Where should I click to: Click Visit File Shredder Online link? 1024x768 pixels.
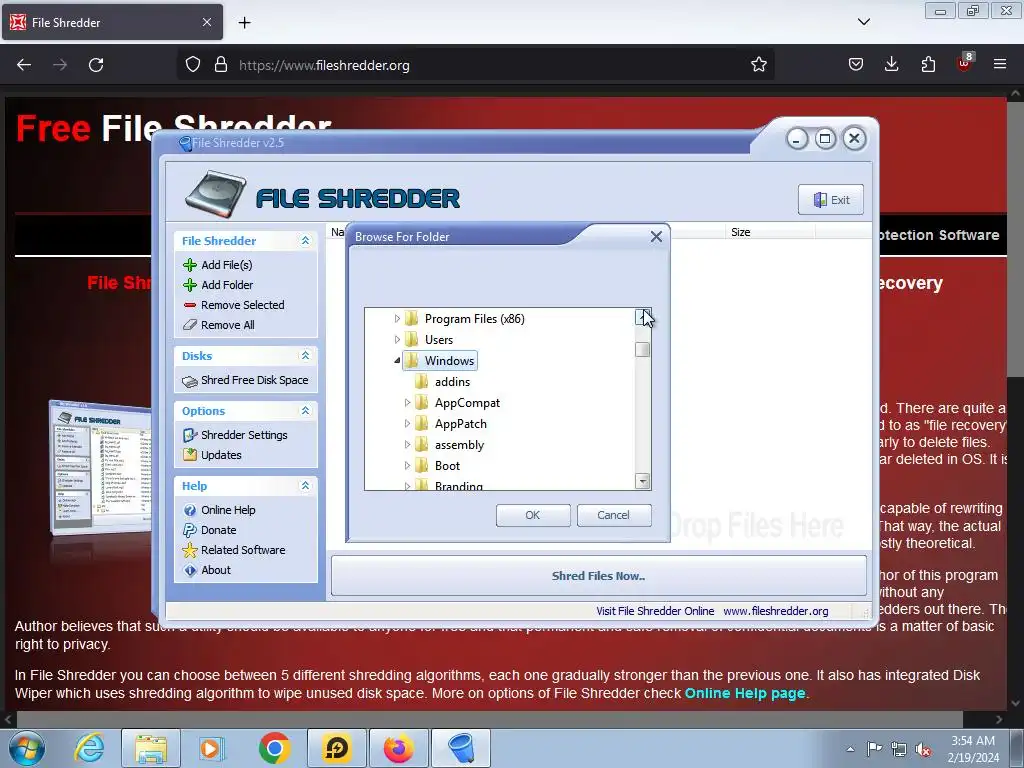click(655, 611)
